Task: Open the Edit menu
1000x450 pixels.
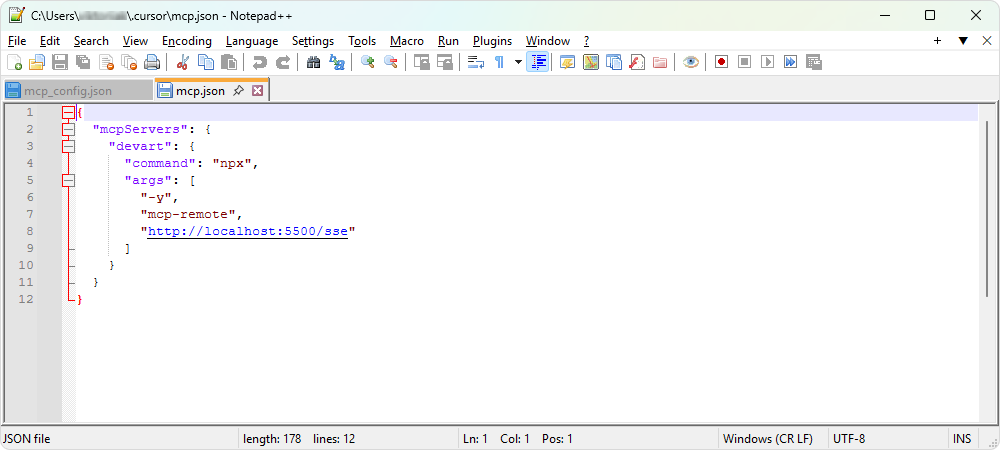Action: point(50,41)
